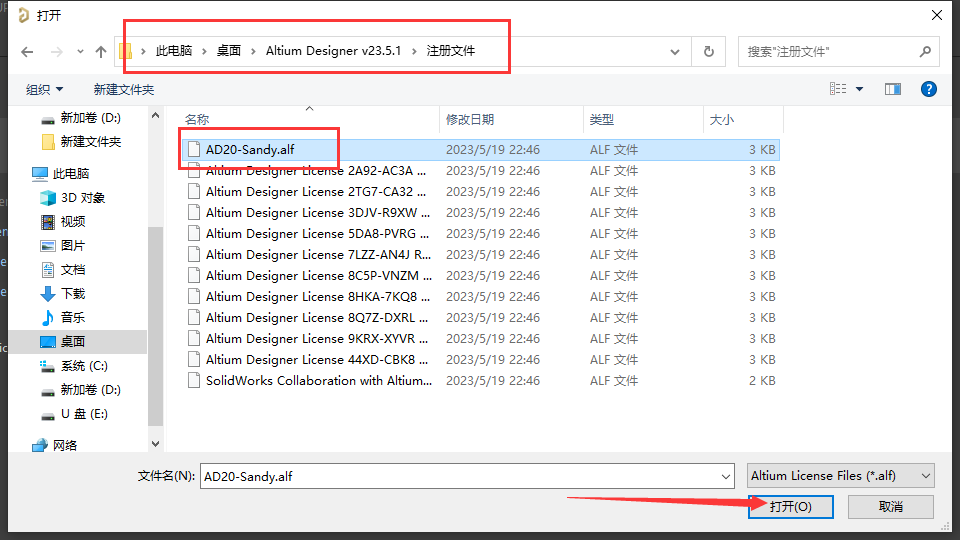Image resolution: width=960 pixels, height=540 pixels.
Task: Select 此电脑 in navigation tree
Action: pos(60,174)
